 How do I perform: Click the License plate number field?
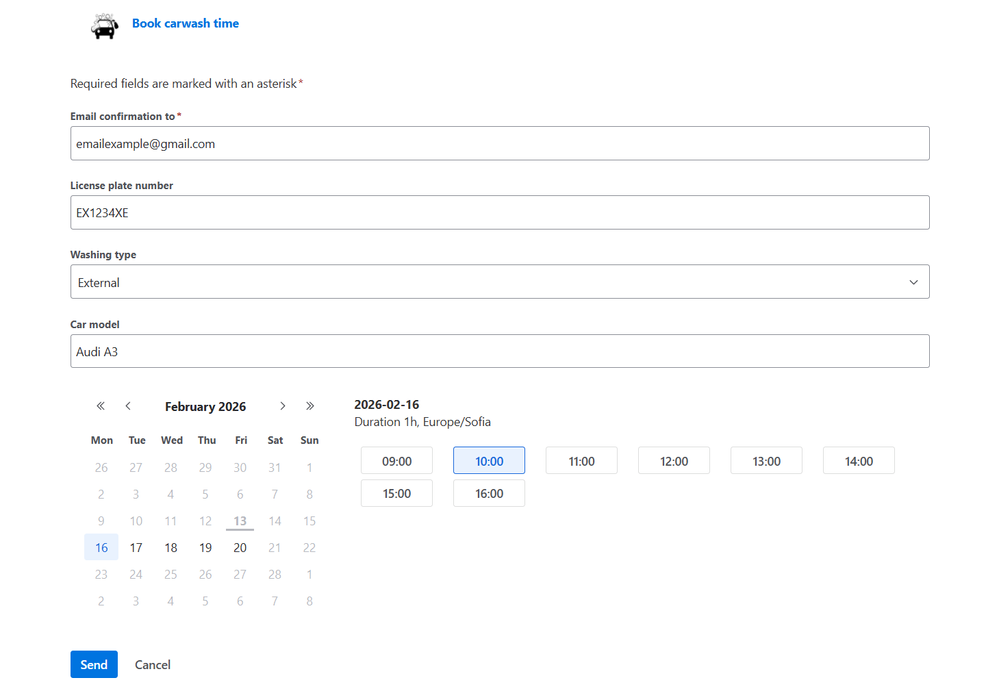tap(499, 213)
